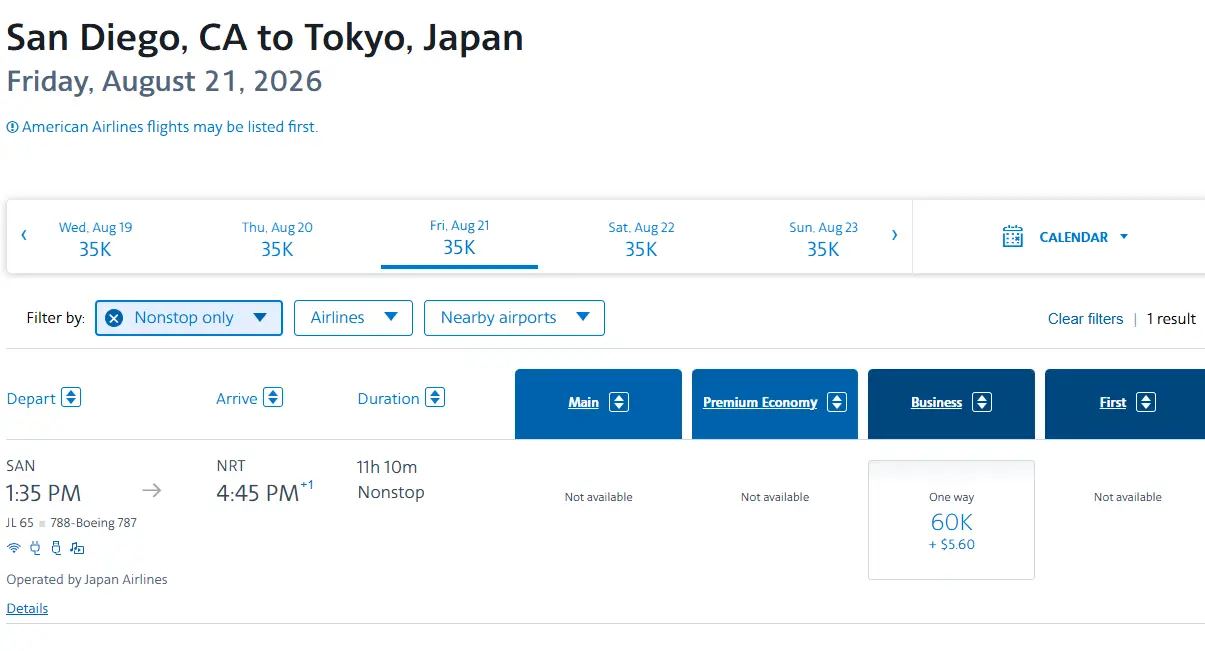Click the info icon beside American Airlines notice
Image resolution: width=1205 pixels, height=651 pixels.
[x=12, y=127]
